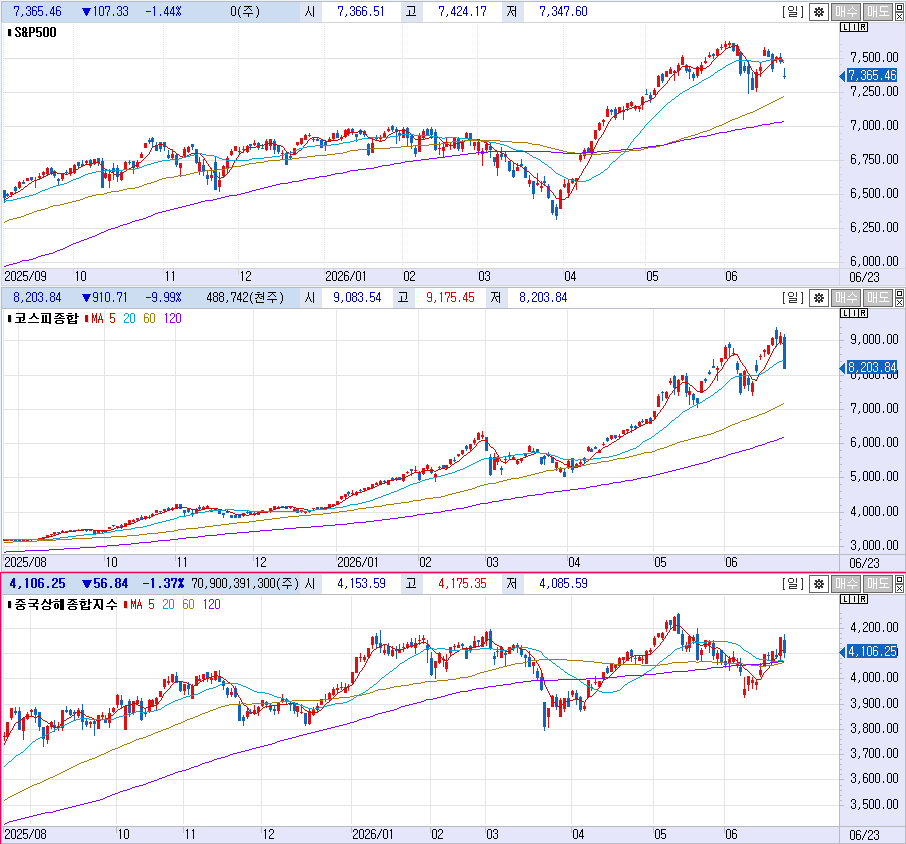Open the [일] period selector on 중국상해종합지수 panel
Image resolution: width=906 pixels, height=844 pixels.
click(793, 583)
